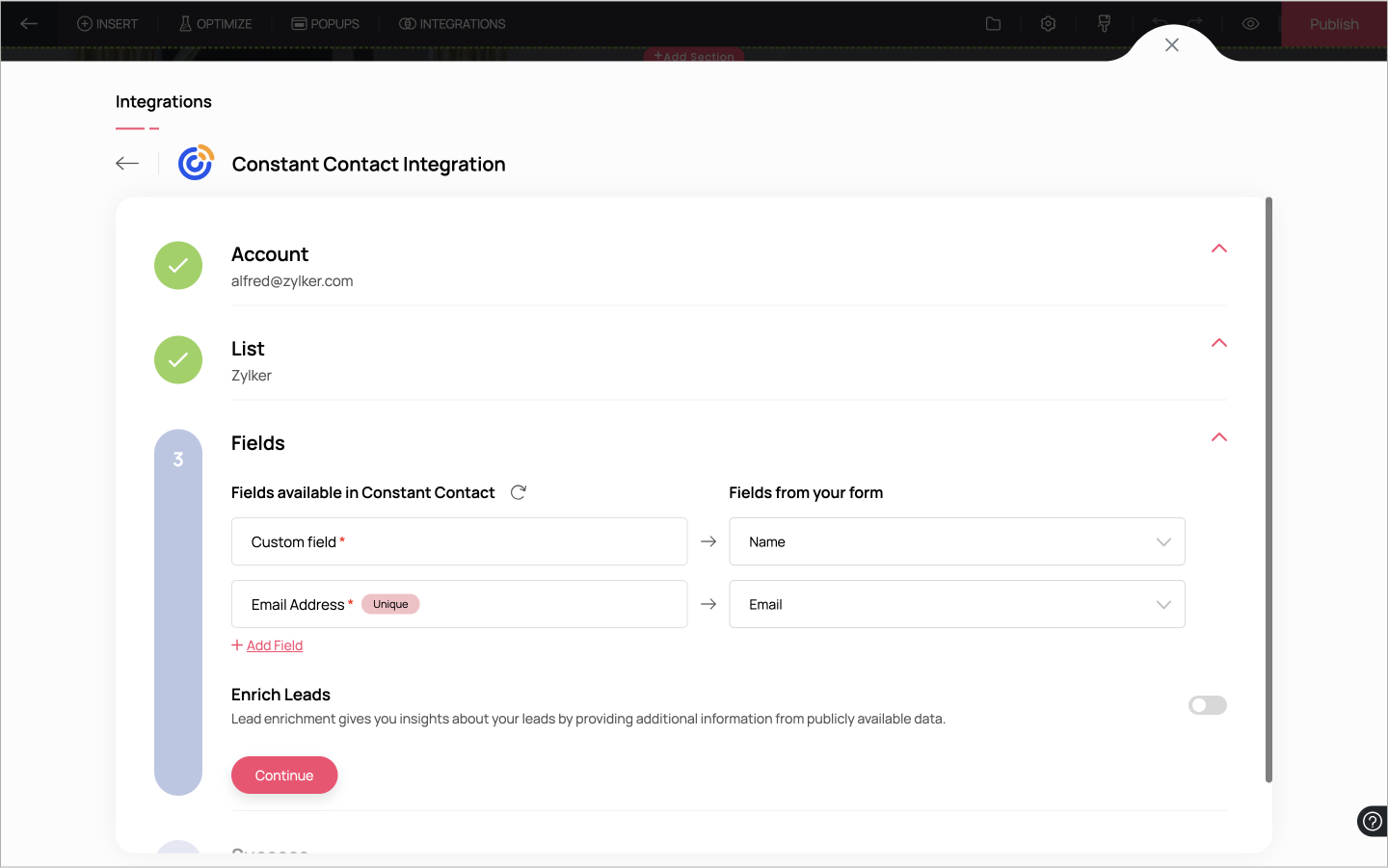Click the help question mark icon
Viewport: 1388px width, 868px height.
pos(1372,822)
